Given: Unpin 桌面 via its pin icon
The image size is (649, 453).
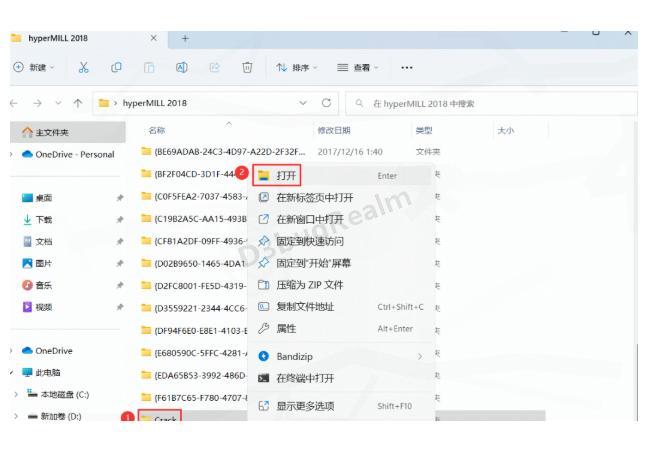Looking at the screenshot, I should (120, 198).
